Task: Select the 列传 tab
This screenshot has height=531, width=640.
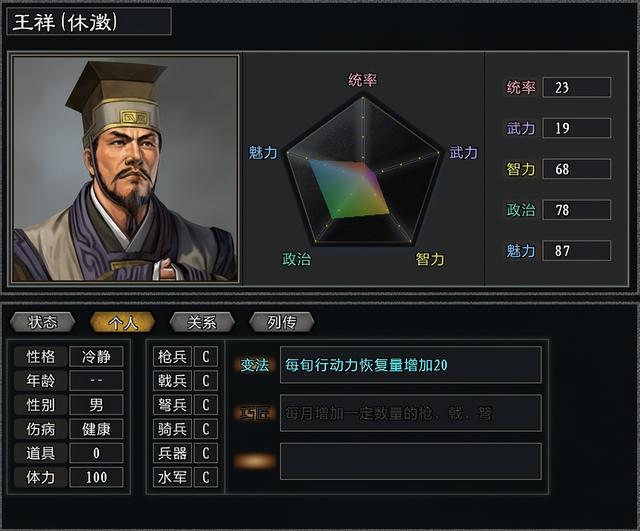Action: (281, 322)
